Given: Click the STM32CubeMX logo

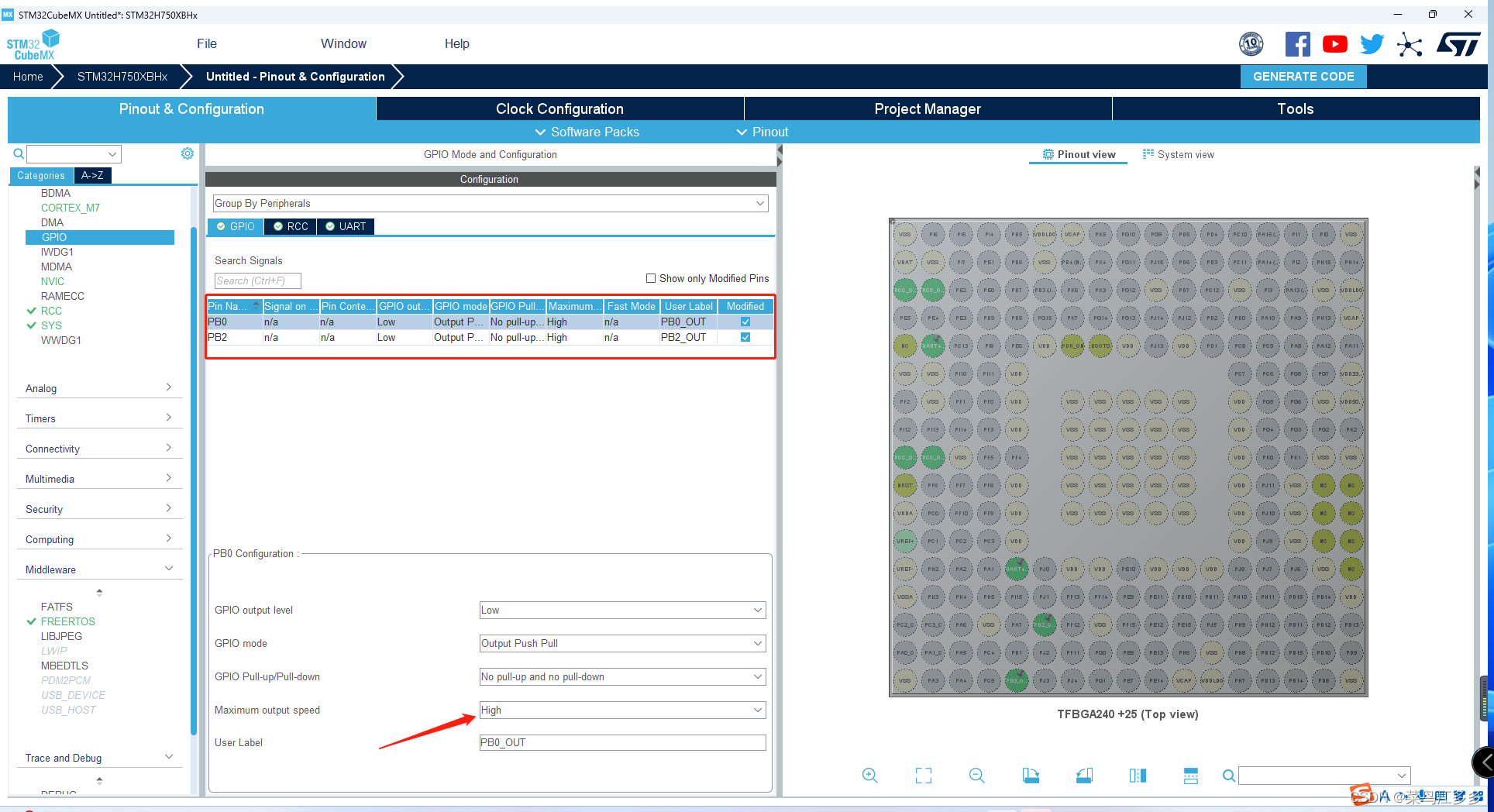Looking at the screenshot, I should tap(33, 45).
